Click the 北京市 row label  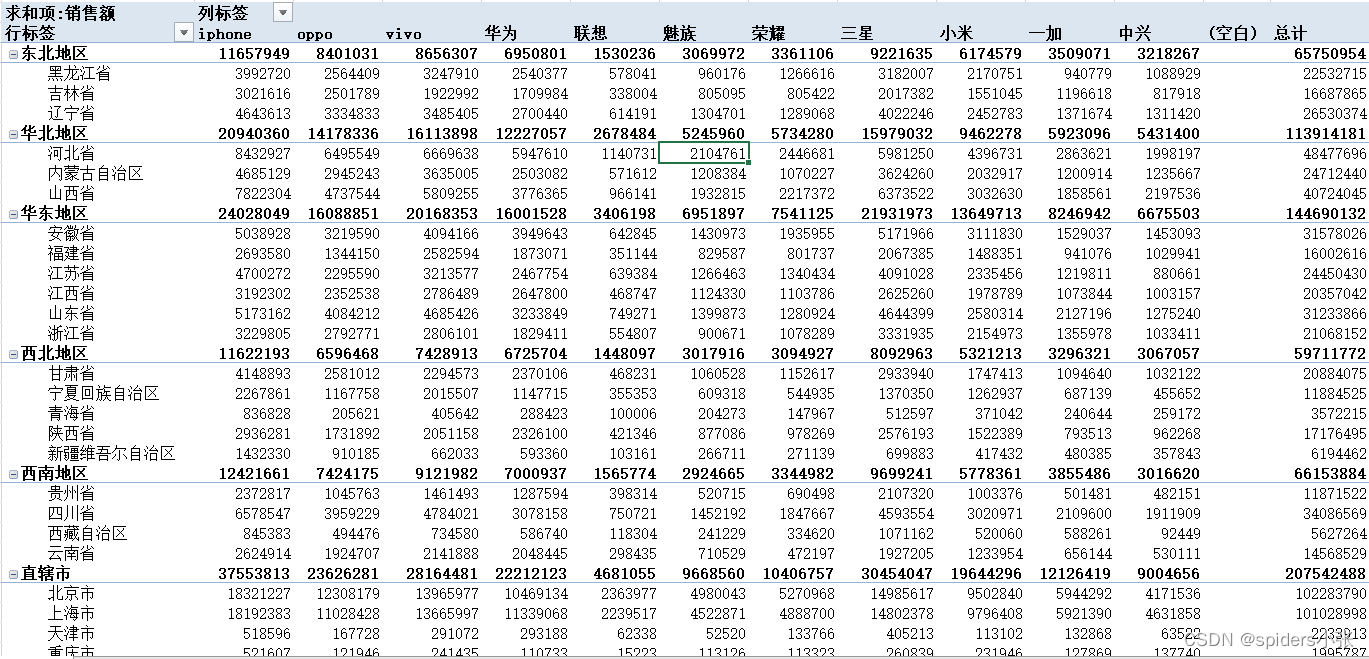[x=71, y=593]
